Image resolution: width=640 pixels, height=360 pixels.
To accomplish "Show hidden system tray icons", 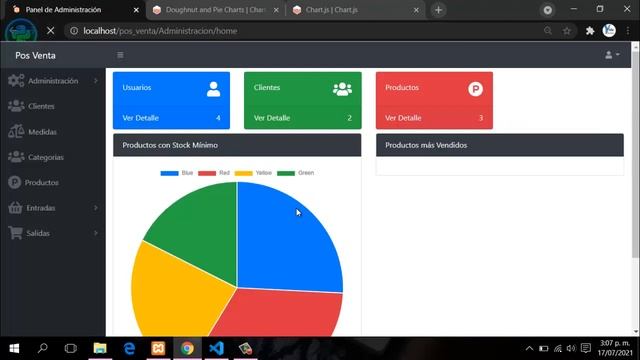I will pyautogui.click(x=529, y=348).
